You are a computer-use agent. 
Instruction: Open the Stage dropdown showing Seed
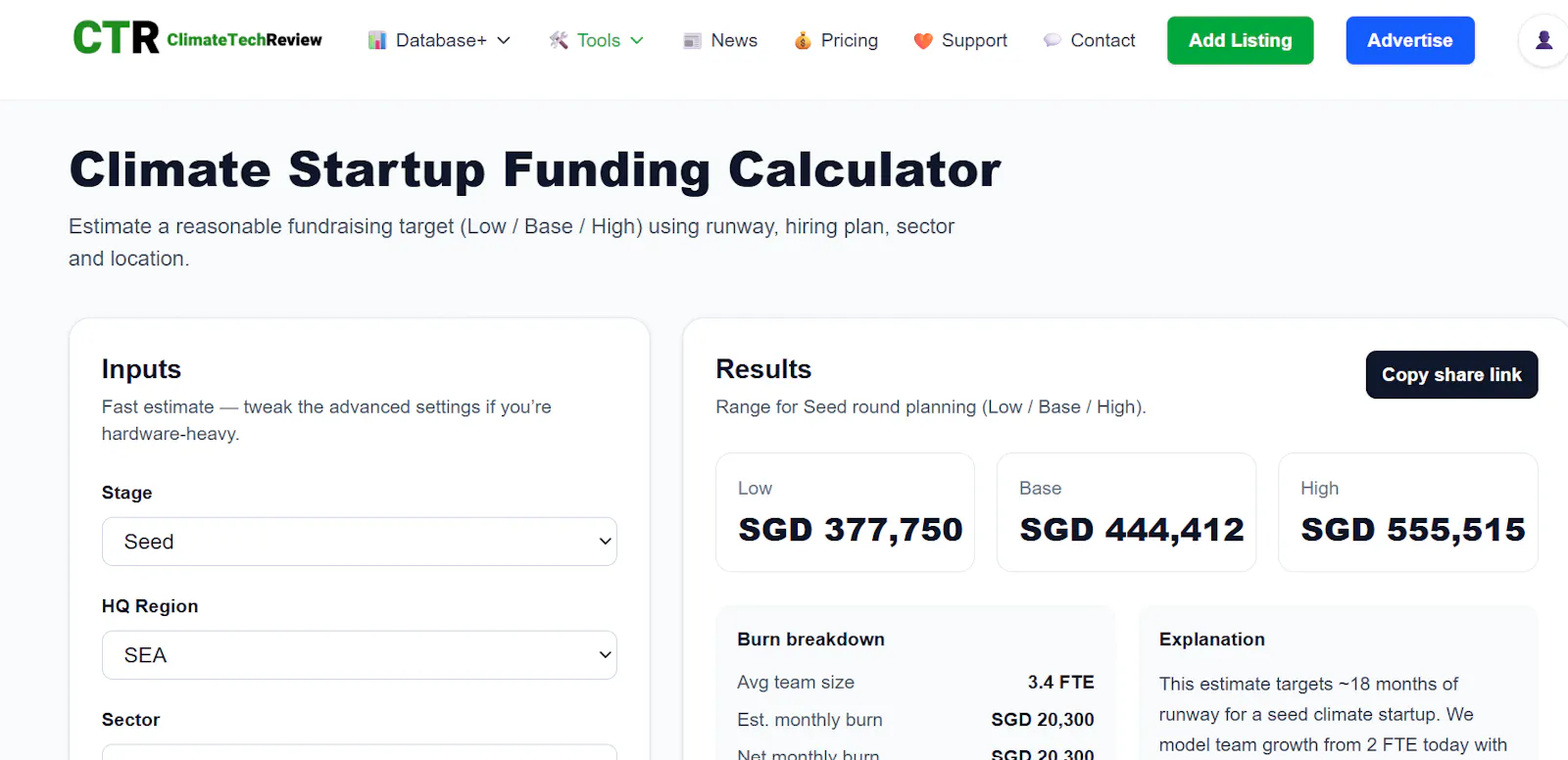coord(360,542)
